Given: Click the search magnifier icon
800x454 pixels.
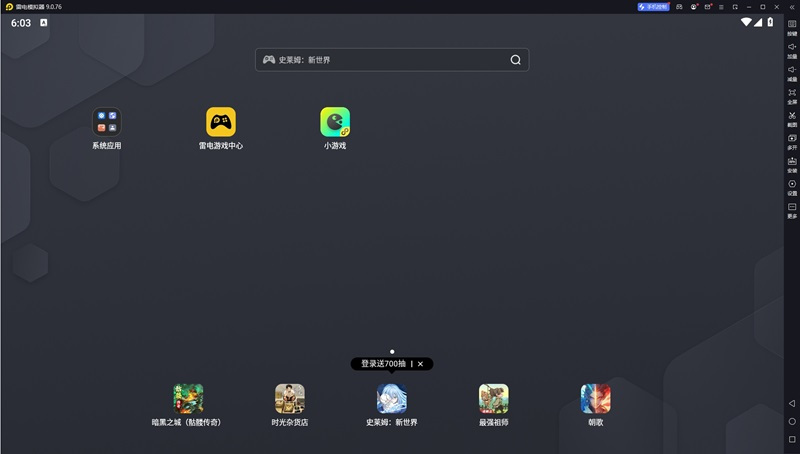Looking at the screenshot, I should [516, 60].
